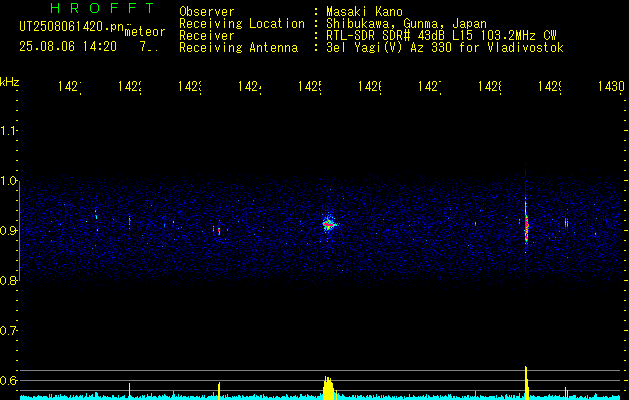The height and width of the screenshot is (400, 629).
Task: Click the 1429 time axis label
Action: (550, 87)
